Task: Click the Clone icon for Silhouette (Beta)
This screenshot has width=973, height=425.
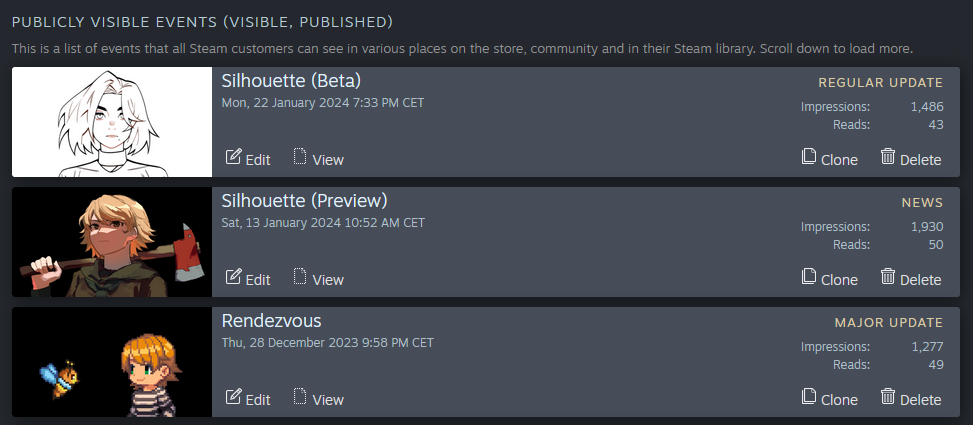Action: point(809,156)
